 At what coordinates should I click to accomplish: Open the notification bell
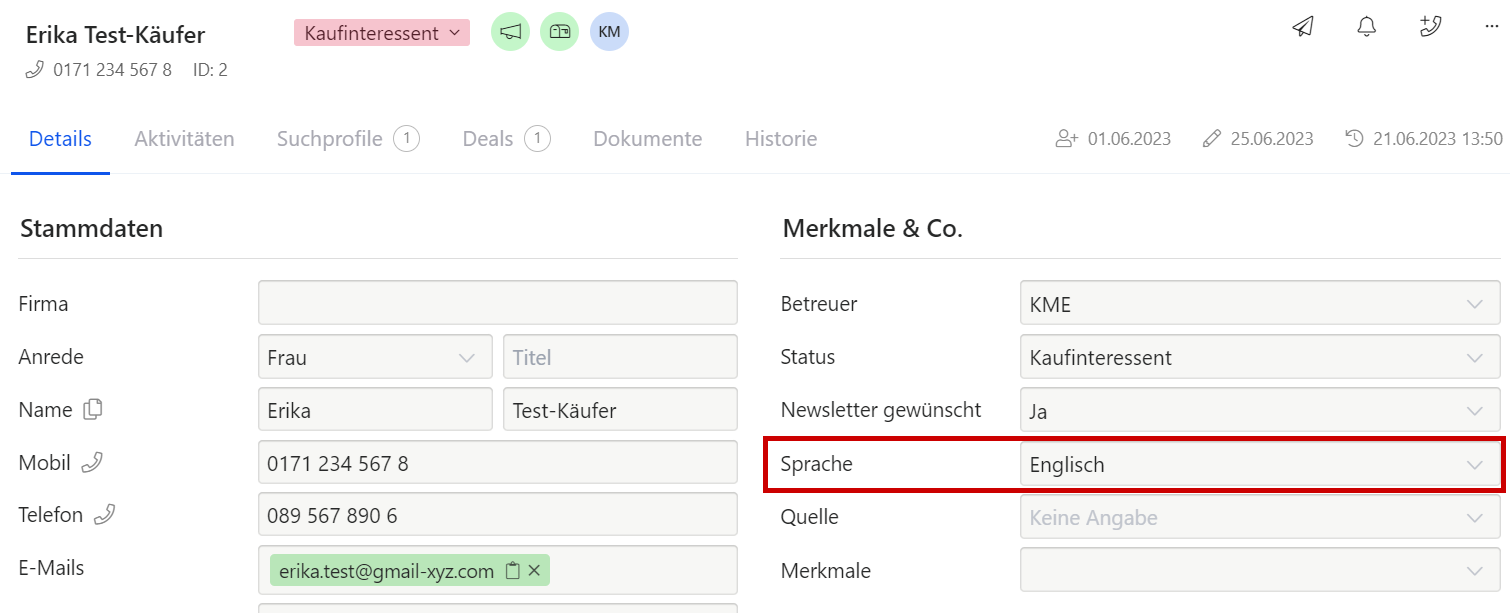pos(1366,27)
